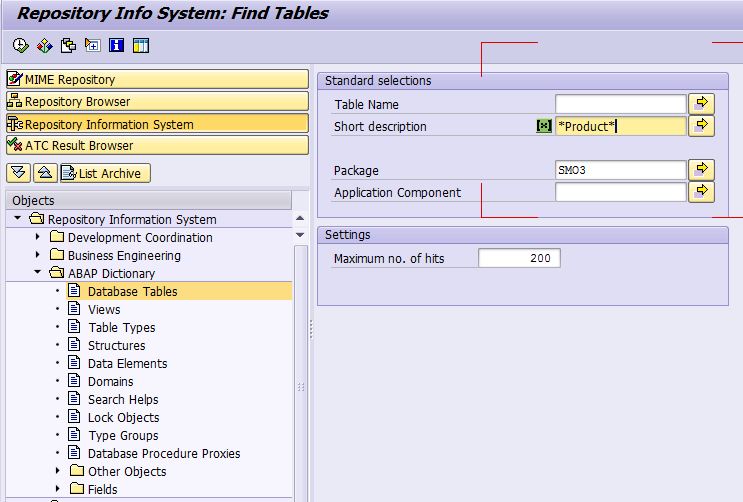Open multiple selection for Application Component
Image resolution: width=743 pixels, height=502 pixels.
701,192
